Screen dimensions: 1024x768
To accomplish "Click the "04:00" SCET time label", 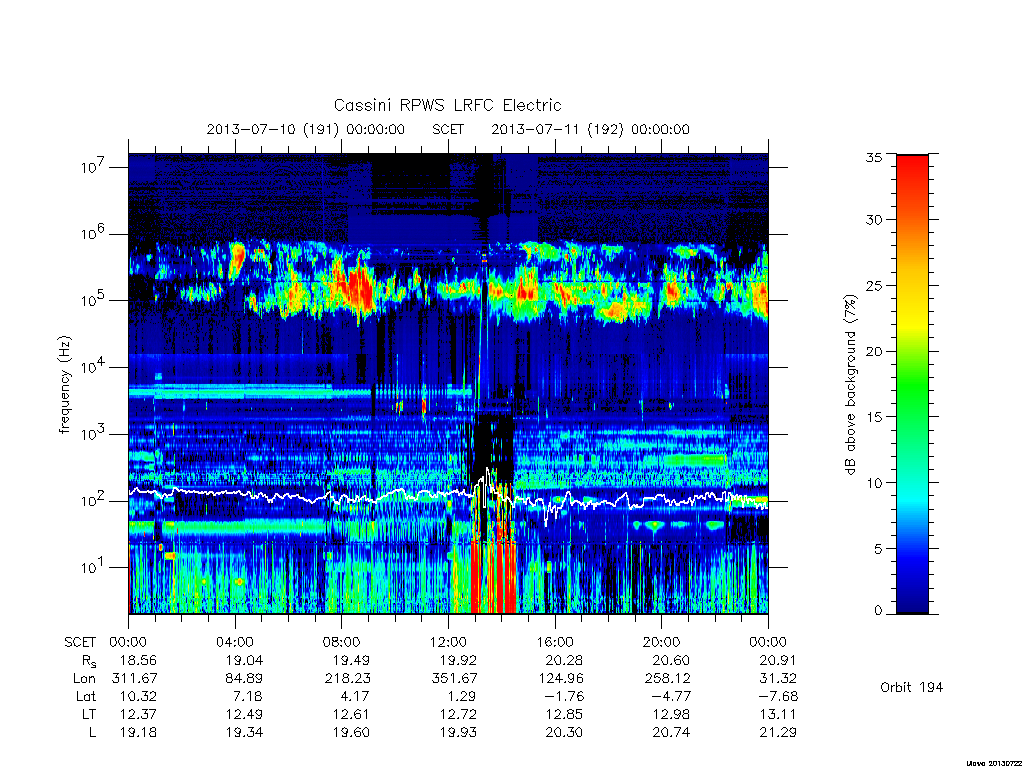I will point(235,642).
